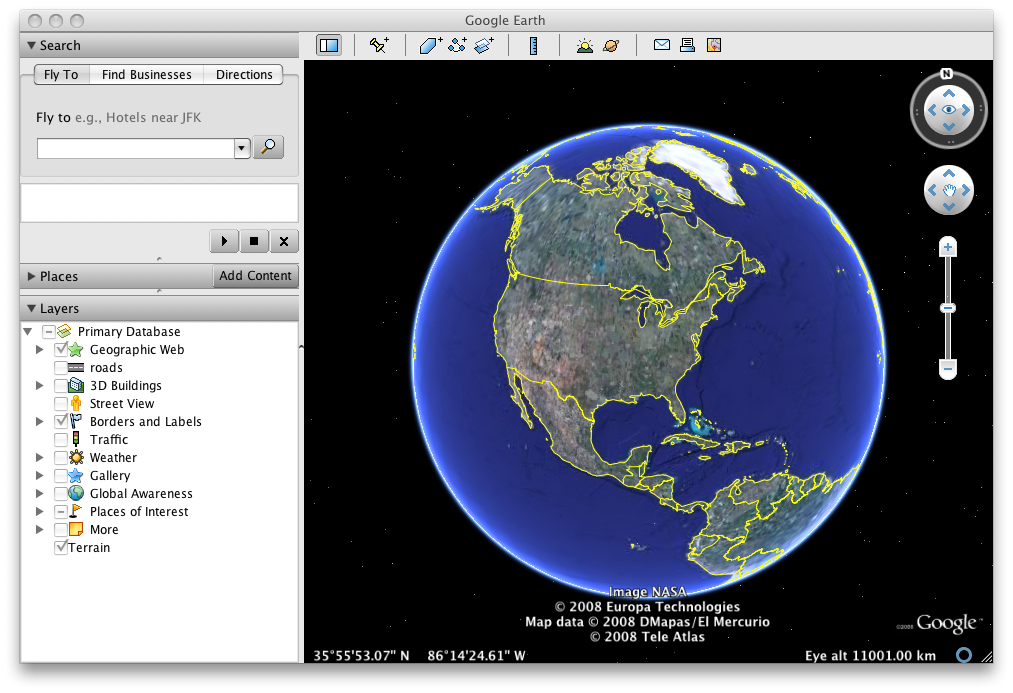This screenshot has width=1013, height=693.
Task: Expand the Gallery layer tree
Action: tap(39, 475)
